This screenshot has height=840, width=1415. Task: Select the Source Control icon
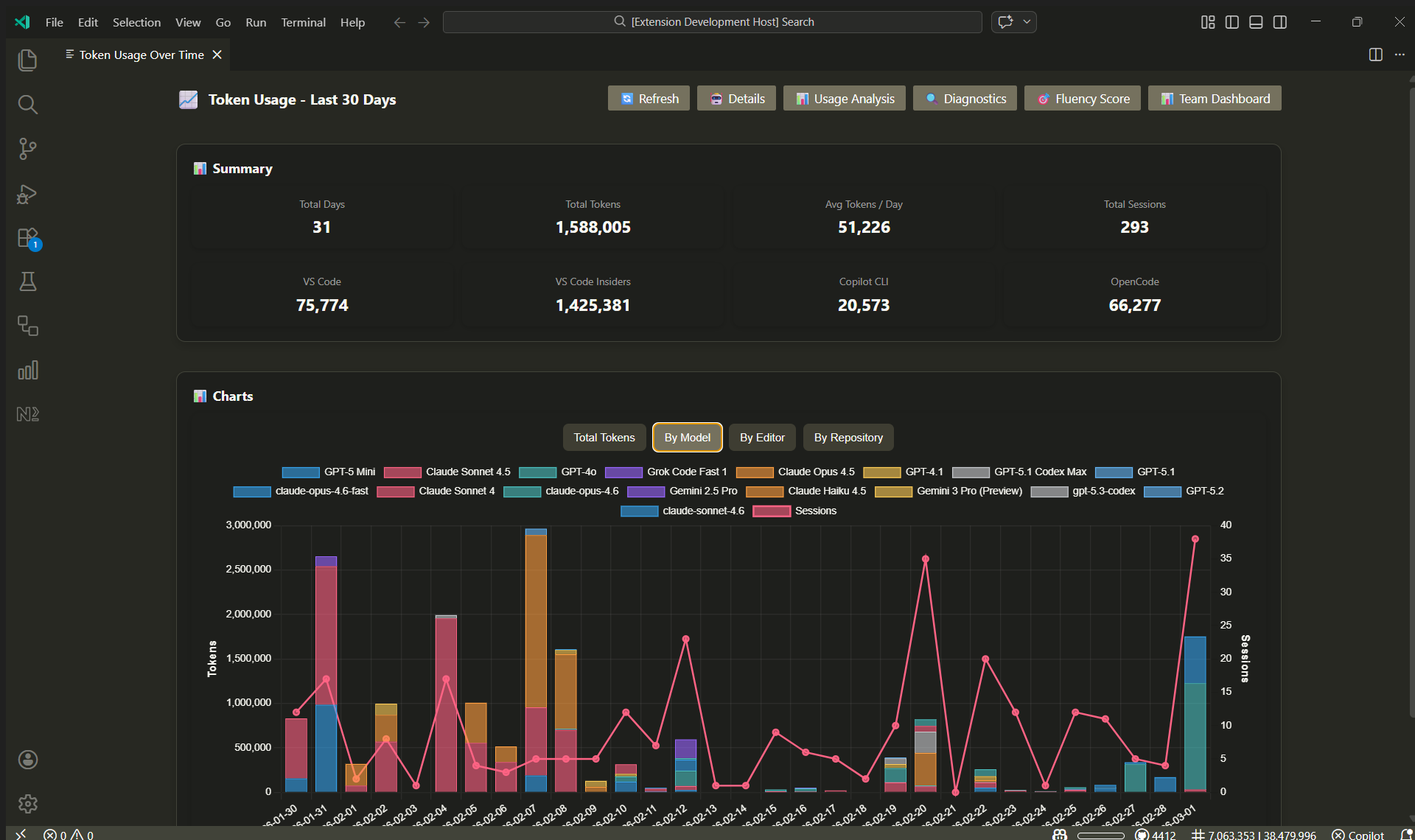[27, 149]
